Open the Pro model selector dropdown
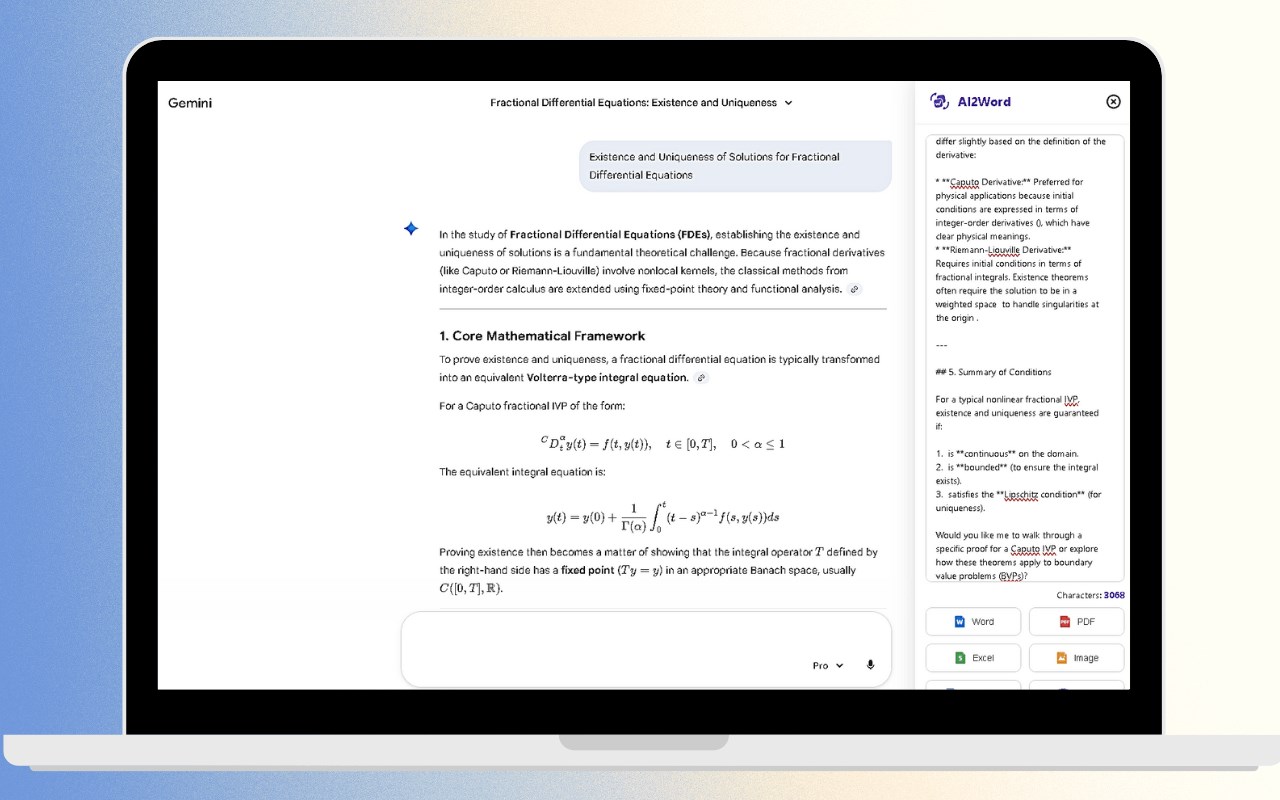Viewport: 1280px width, 800px height. [x=827, y=665]
